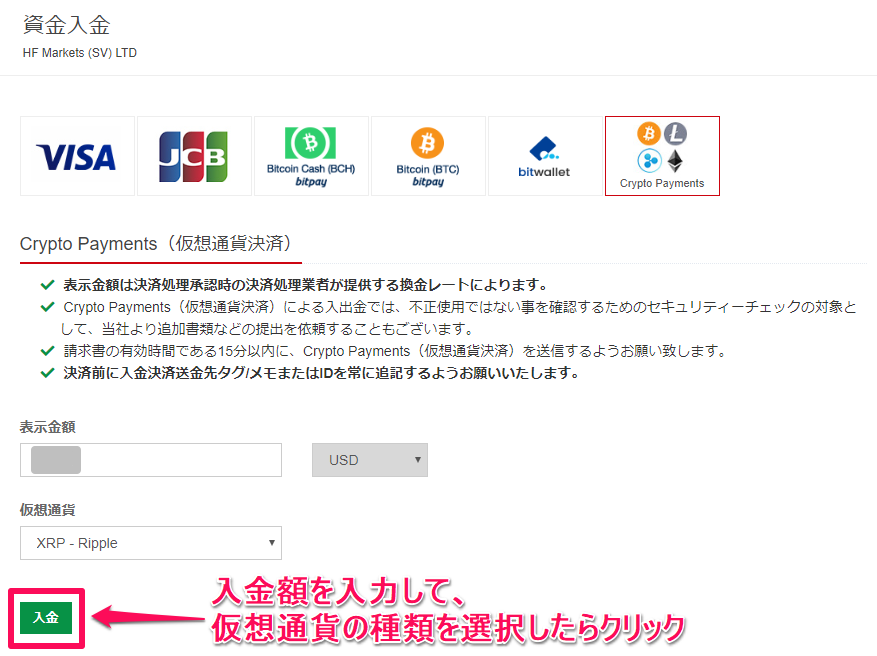Choose the bitwallet payment method
The image size is (877, 656).
coord(545,156)
